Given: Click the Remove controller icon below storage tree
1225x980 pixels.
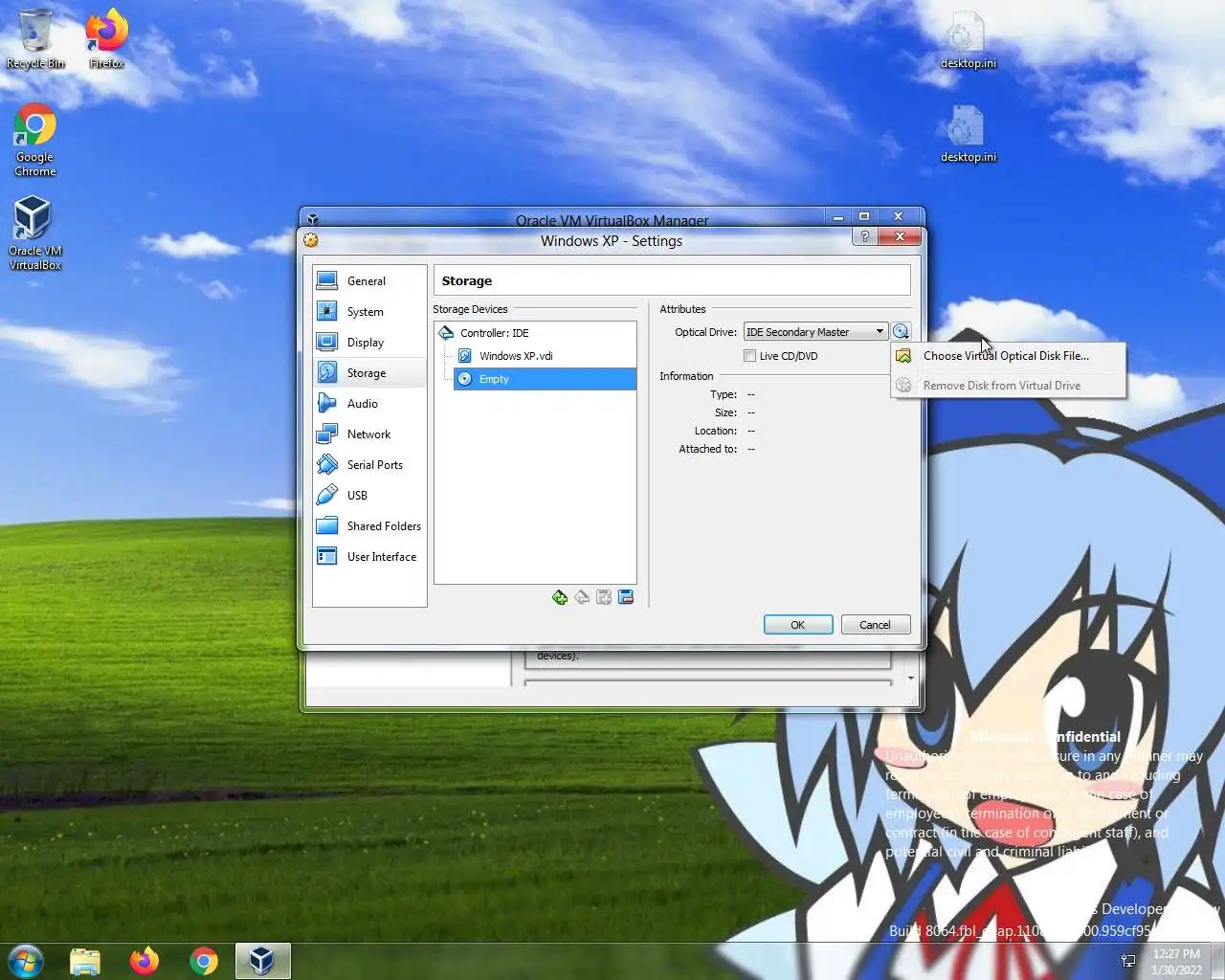Looking at the screenshot, I should pyautogui.click(x=582, y=597).
